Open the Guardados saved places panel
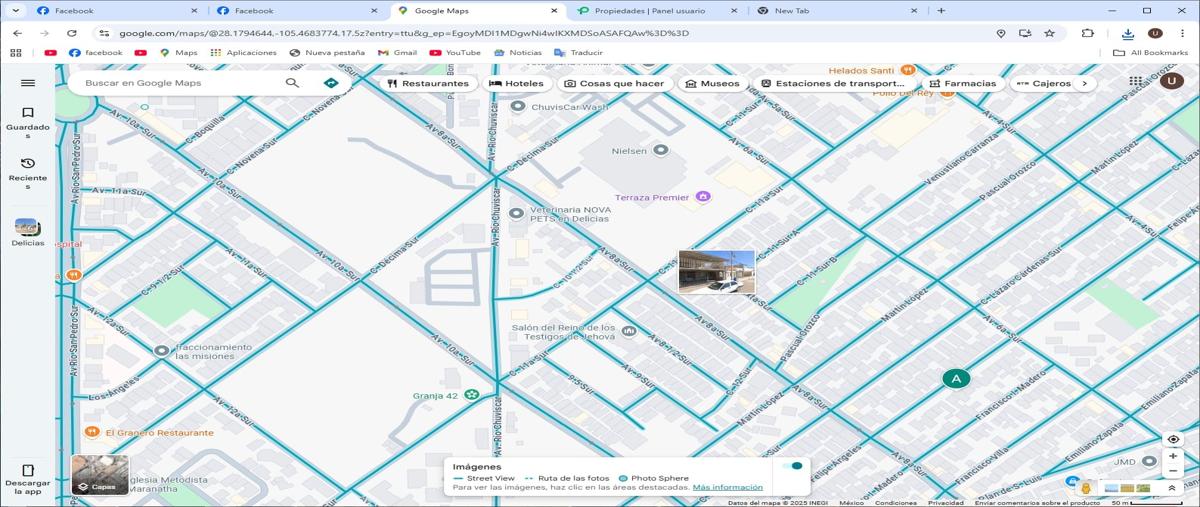Image resolution: width=1200 pixels, height=507 pixels. [28, 119]
